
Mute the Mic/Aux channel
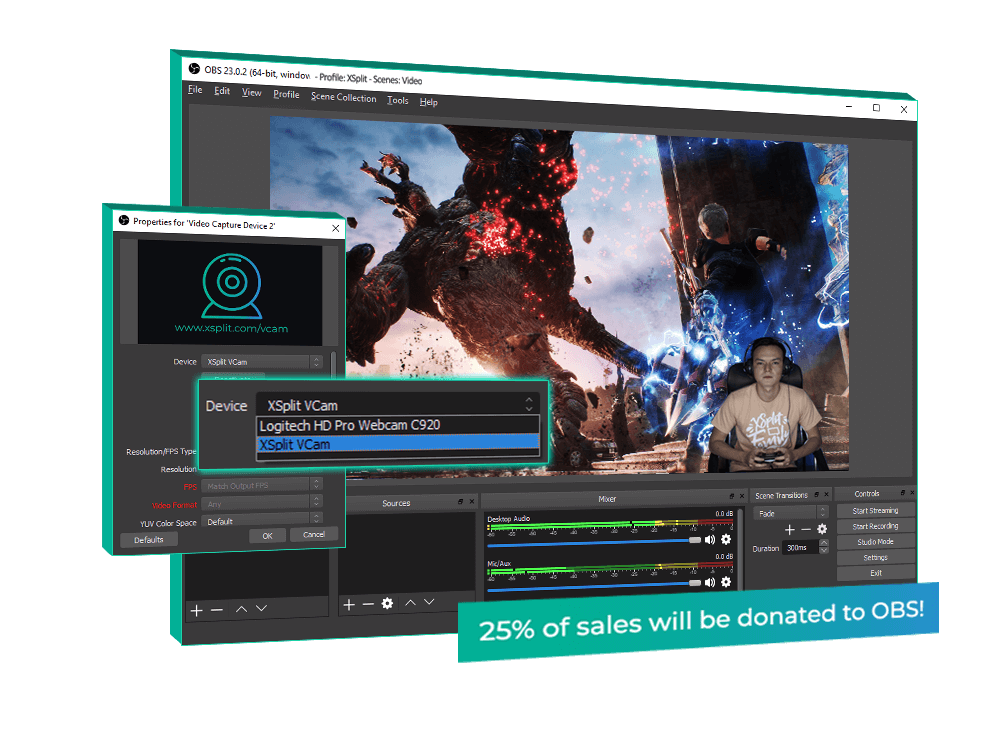710,582
